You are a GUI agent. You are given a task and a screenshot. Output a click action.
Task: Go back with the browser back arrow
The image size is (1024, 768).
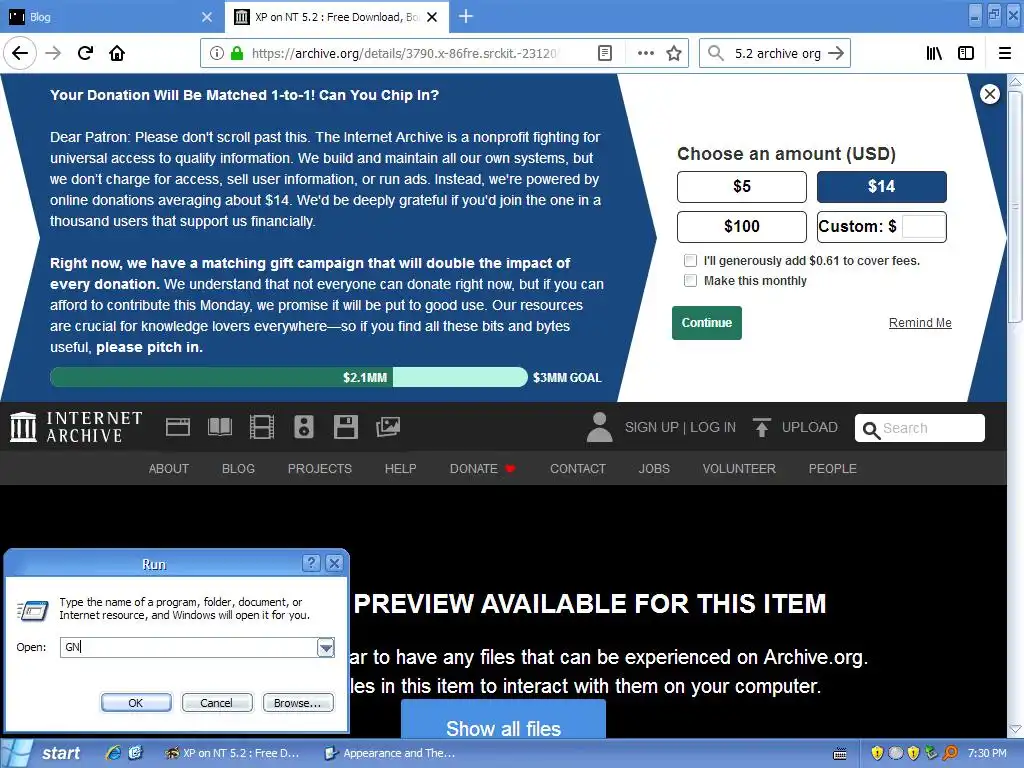[20, 53]
